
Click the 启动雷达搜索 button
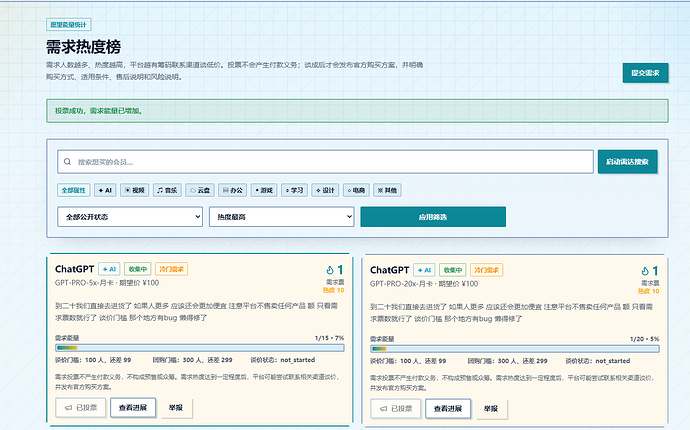point(628,162)
